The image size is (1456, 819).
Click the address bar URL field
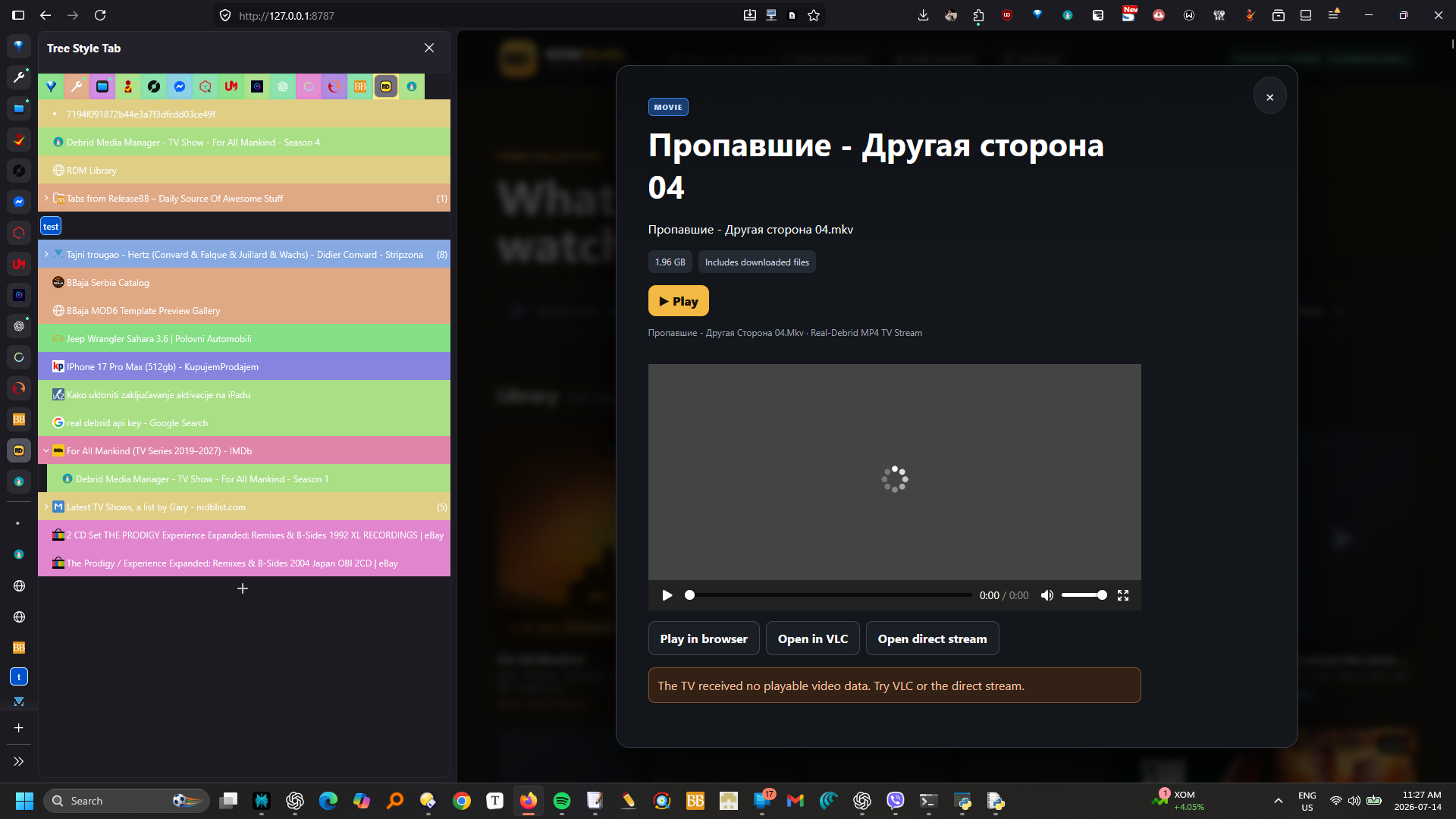485,15
